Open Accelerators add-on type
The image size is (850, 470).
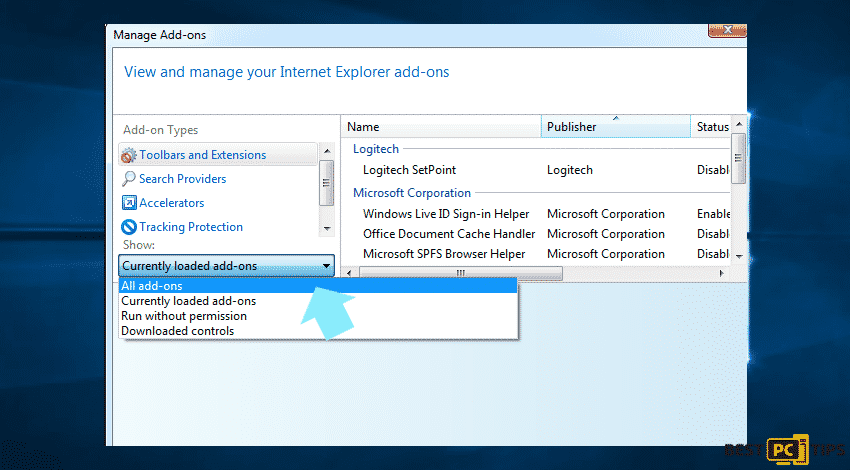coord(171,203)
